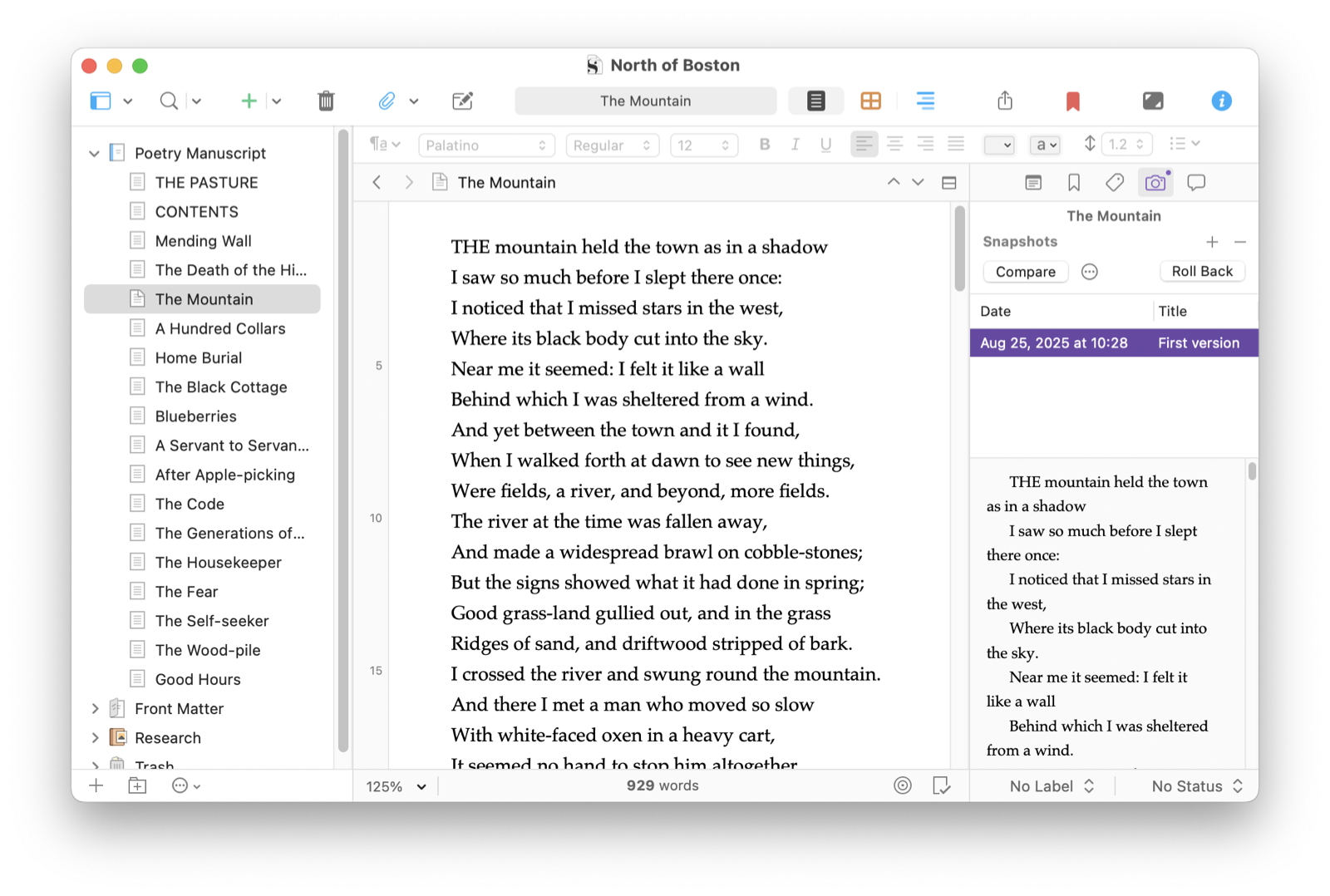The height and width of the screenshot is (896, 1330).
Task: Add a new snapshot with plus button
Action: tap(1212, 242)
